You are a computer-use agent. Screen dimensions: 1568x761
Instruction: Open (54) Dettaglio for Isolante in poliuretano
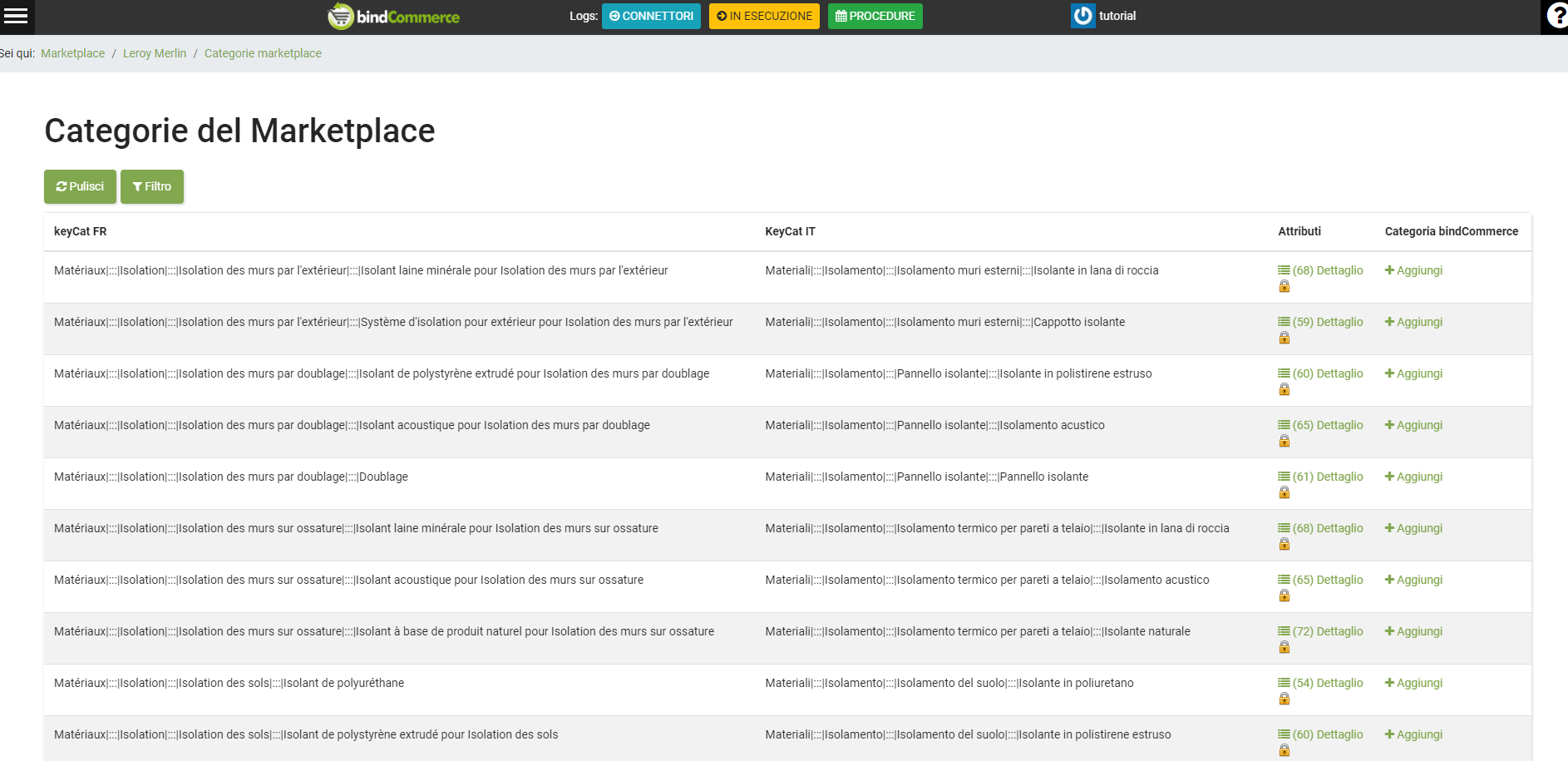[1320, 683]
